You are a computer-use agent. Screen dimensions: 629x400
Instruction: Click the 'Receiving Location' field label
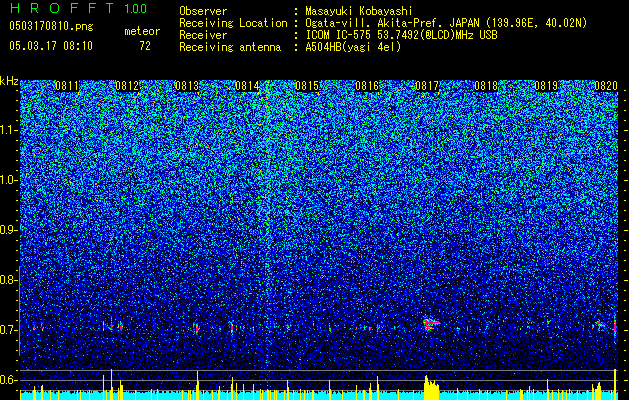coord(233,23)
